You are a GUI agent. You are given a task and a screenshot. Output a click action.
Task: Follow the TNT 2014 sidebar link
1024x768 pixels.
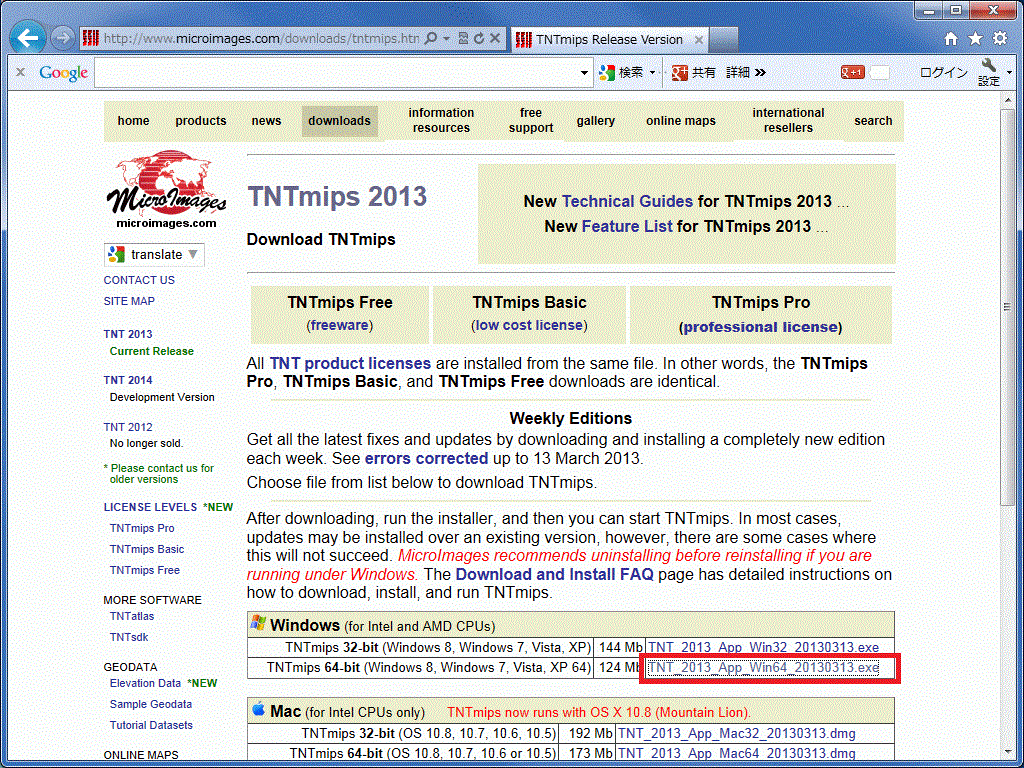point(128,380)
